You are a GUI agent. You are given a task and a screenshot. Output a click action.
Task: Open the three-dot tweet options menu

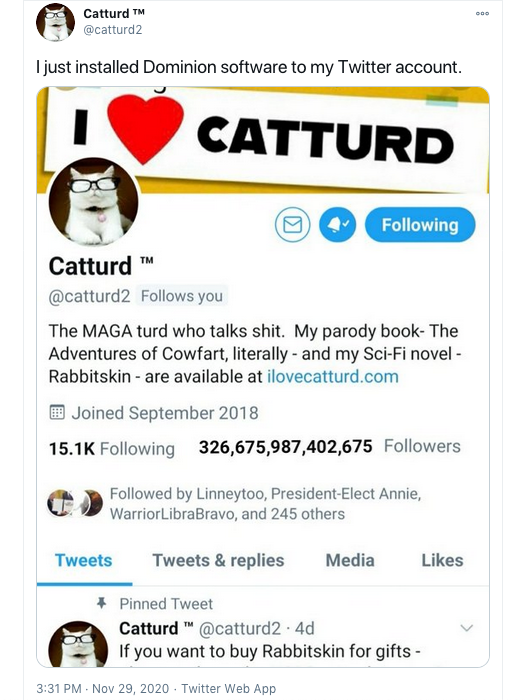pyautogui.click(x=482, y=13)
